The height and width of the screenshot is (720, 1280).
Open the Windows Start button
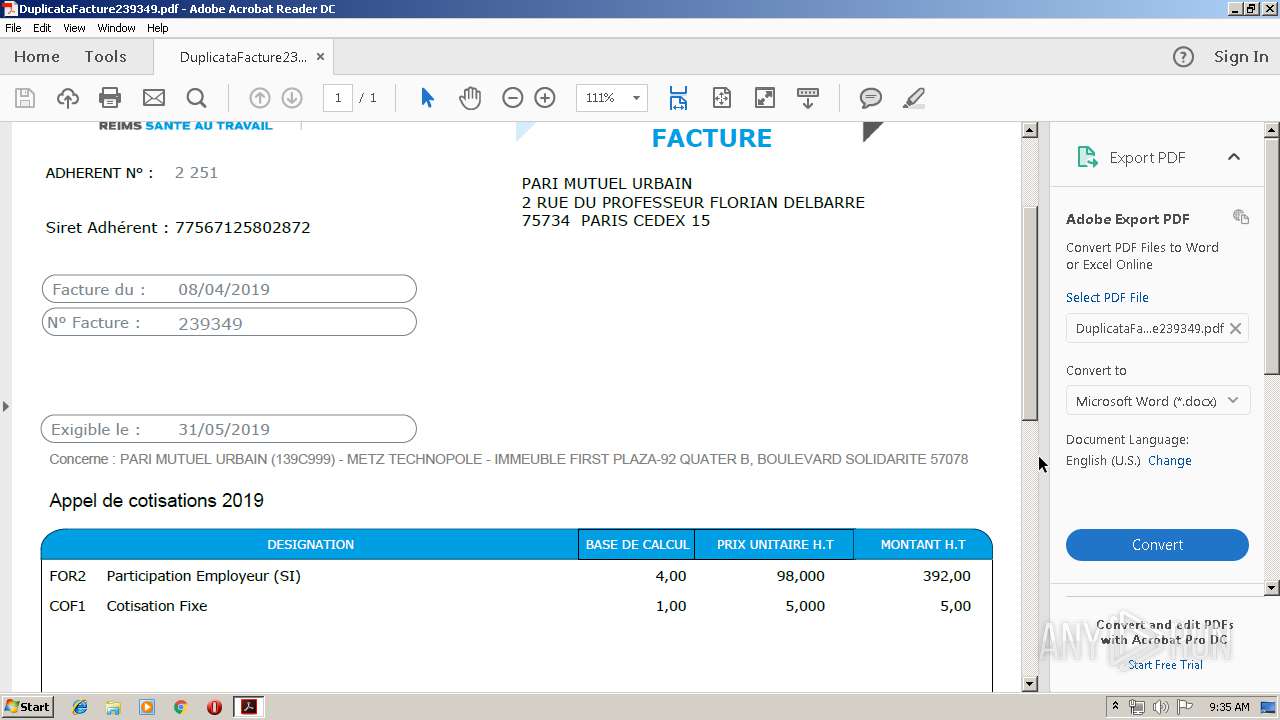point(27,707)
